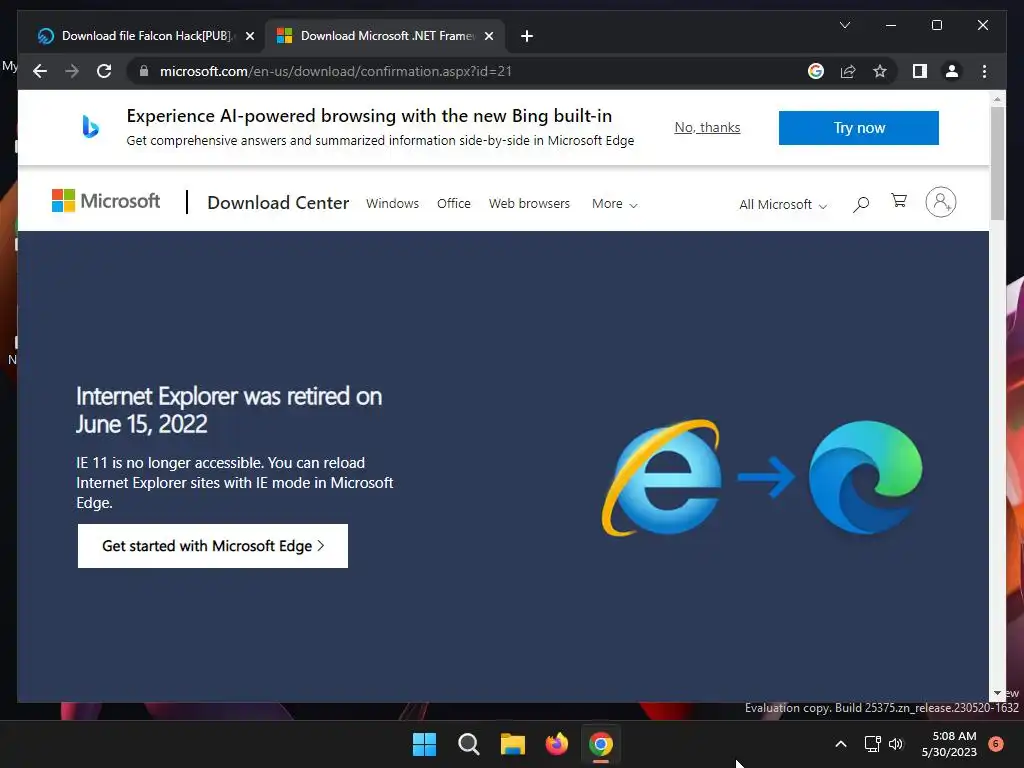Screen dimensions: 1024x768
Task: Open the Google icon in address bar
Action: 816,71
